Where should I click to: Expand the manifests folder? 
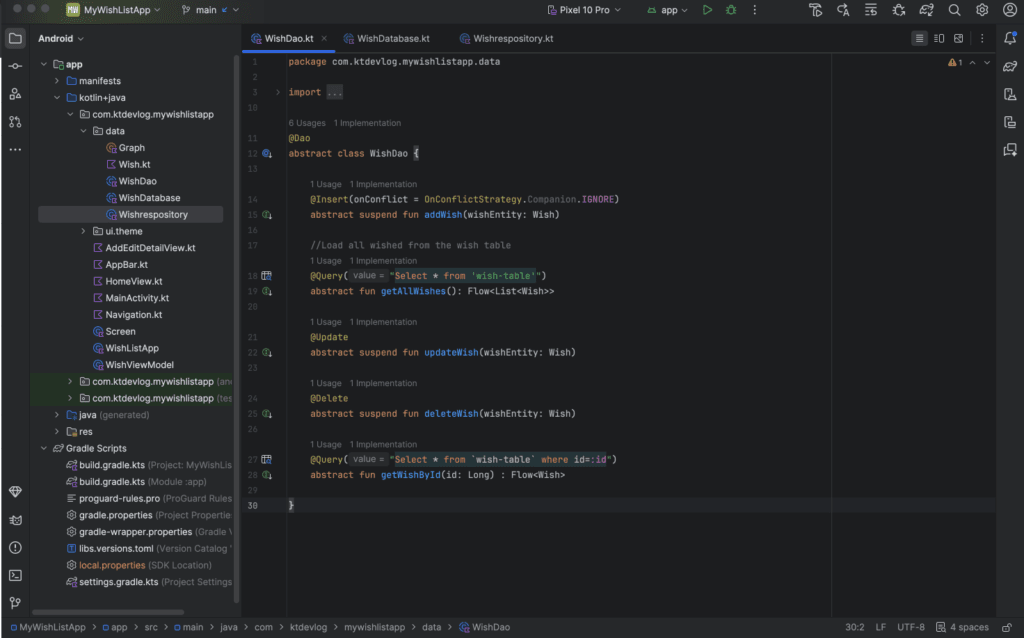tap(57, 81)
